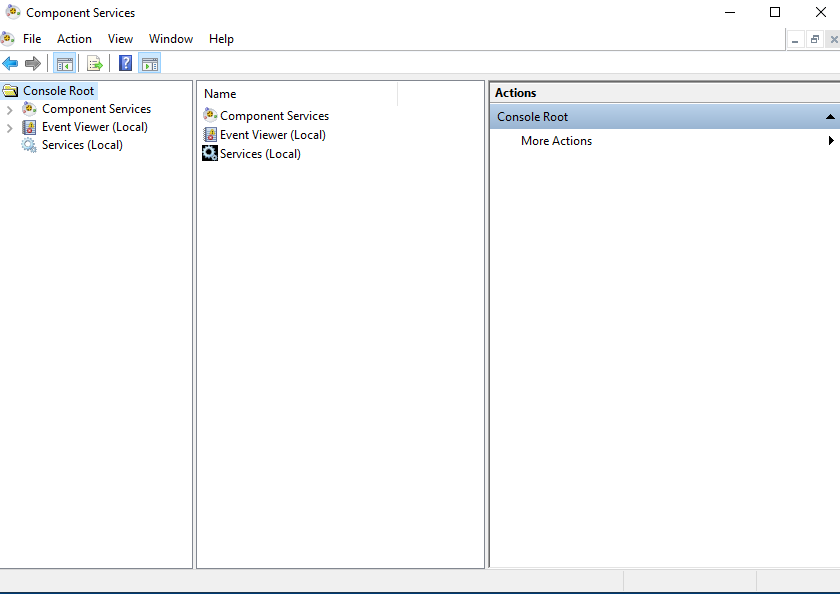Select Component Services text in center list
Viewport: 840px width, 594px height.
point(274,116)
